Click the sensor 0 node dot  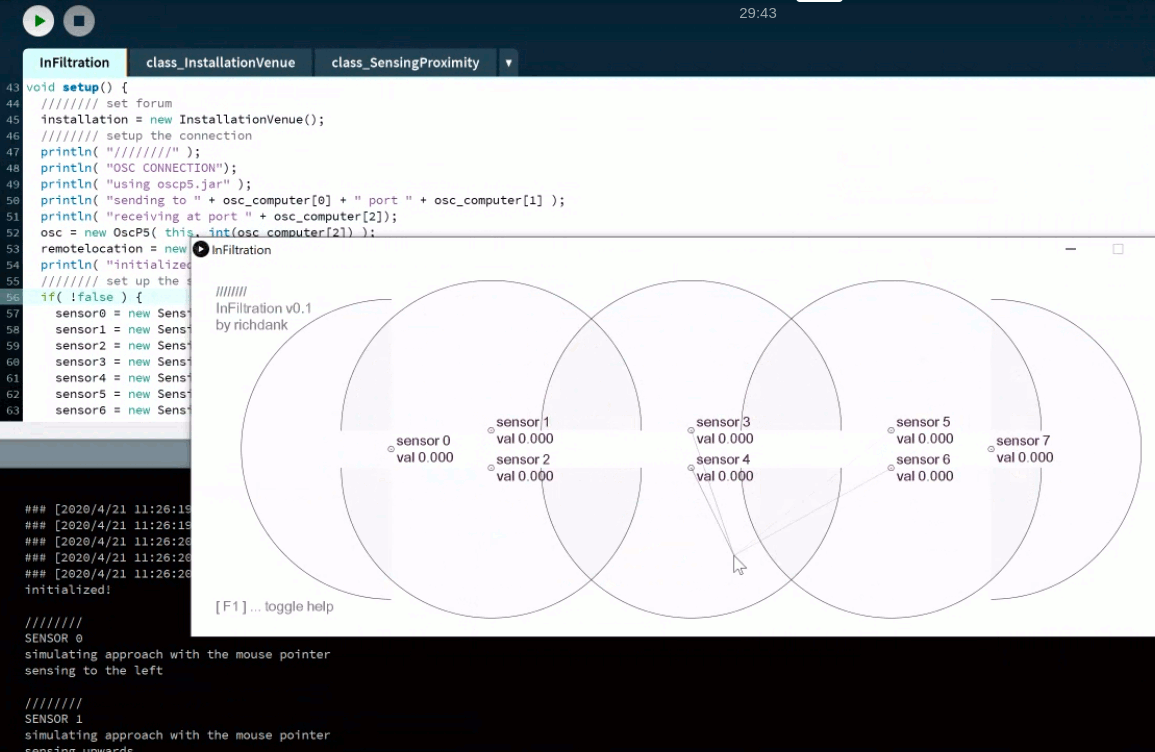[391, 449]
